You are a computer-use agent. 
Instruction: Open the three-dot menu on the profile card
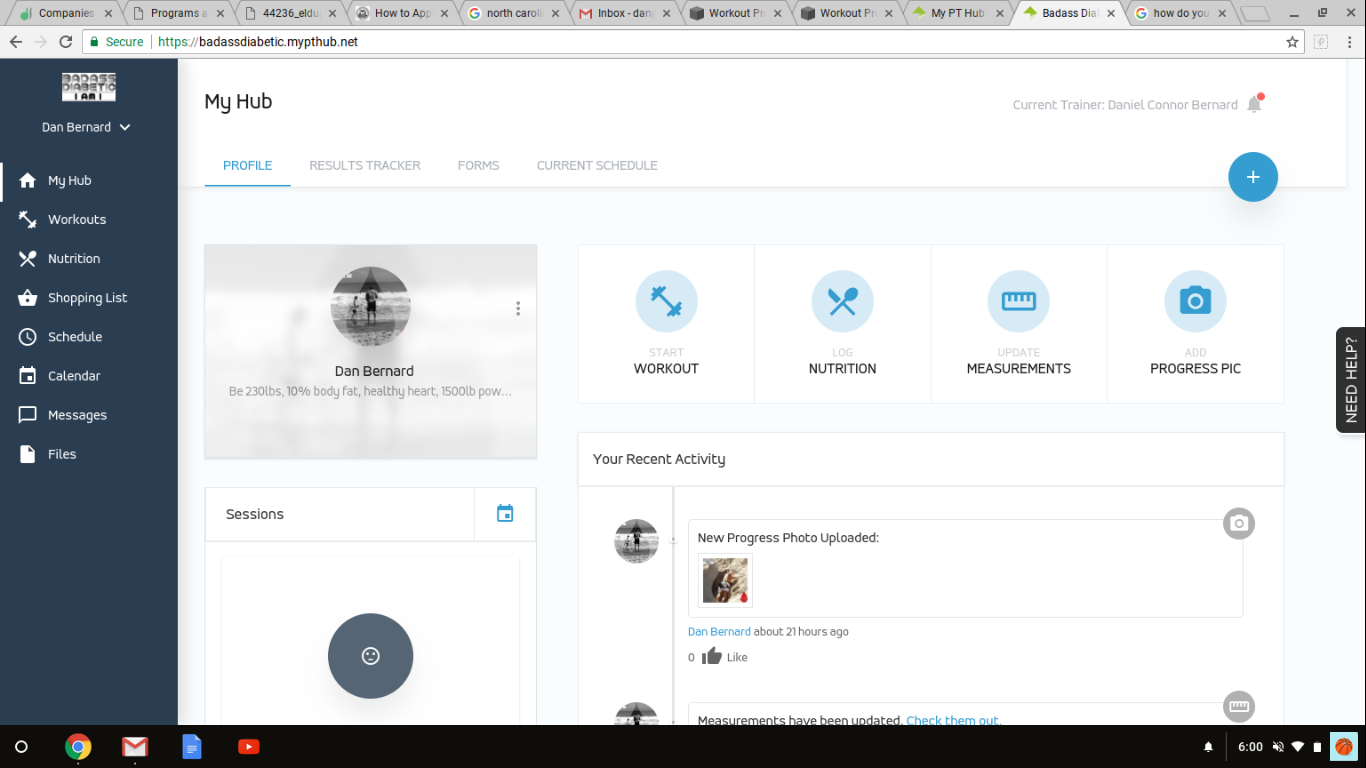tap(518, 308)
